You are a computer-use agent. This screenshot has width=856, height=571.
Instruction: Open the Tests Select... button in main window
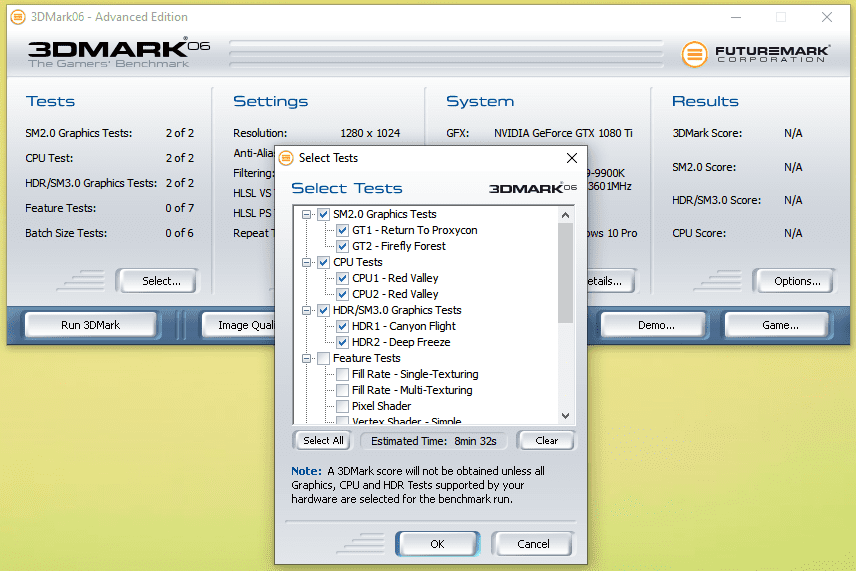click(x=158, y=281)
